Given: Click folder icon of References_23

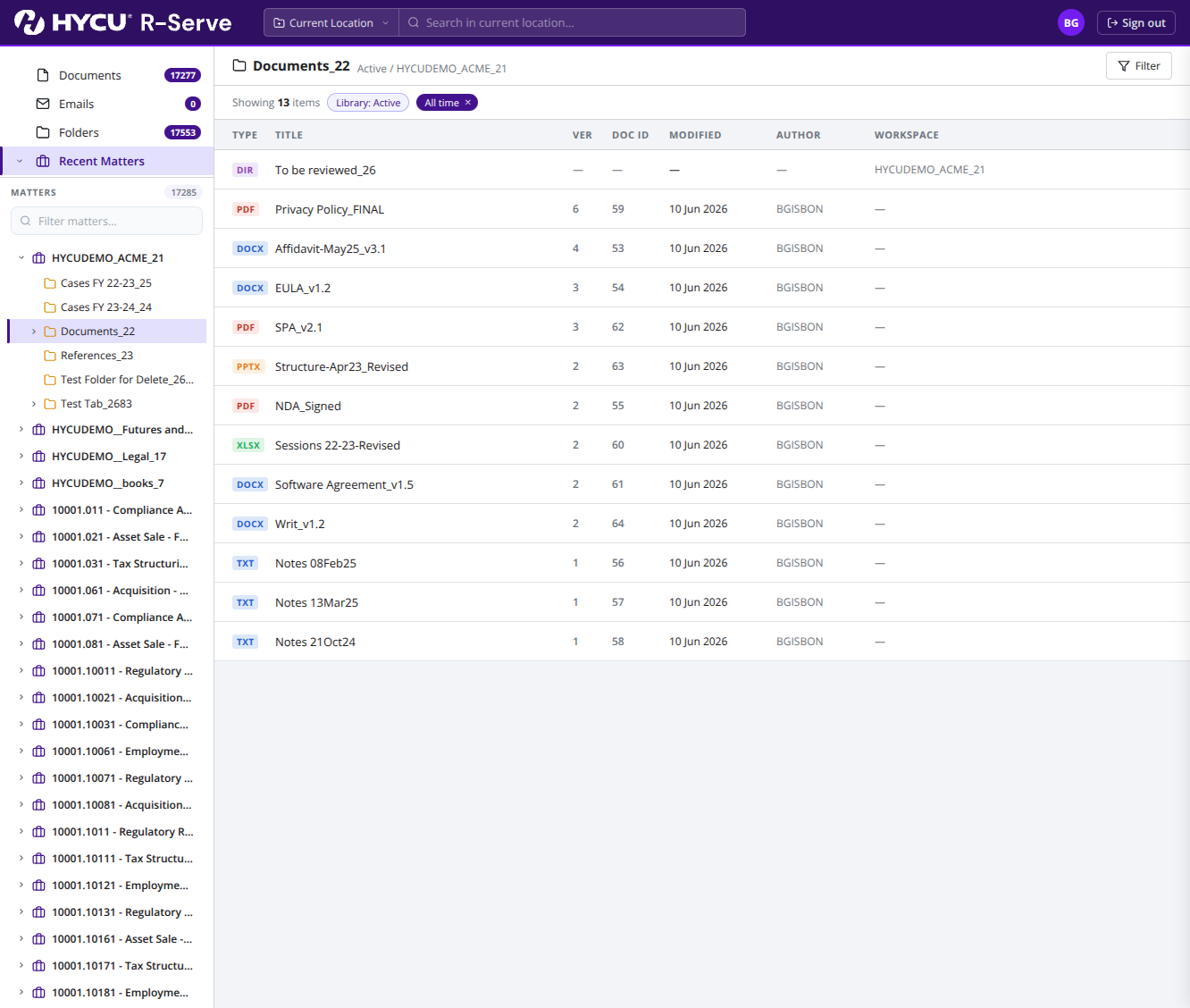Looking at the screenshot, I should pos(50,356).
